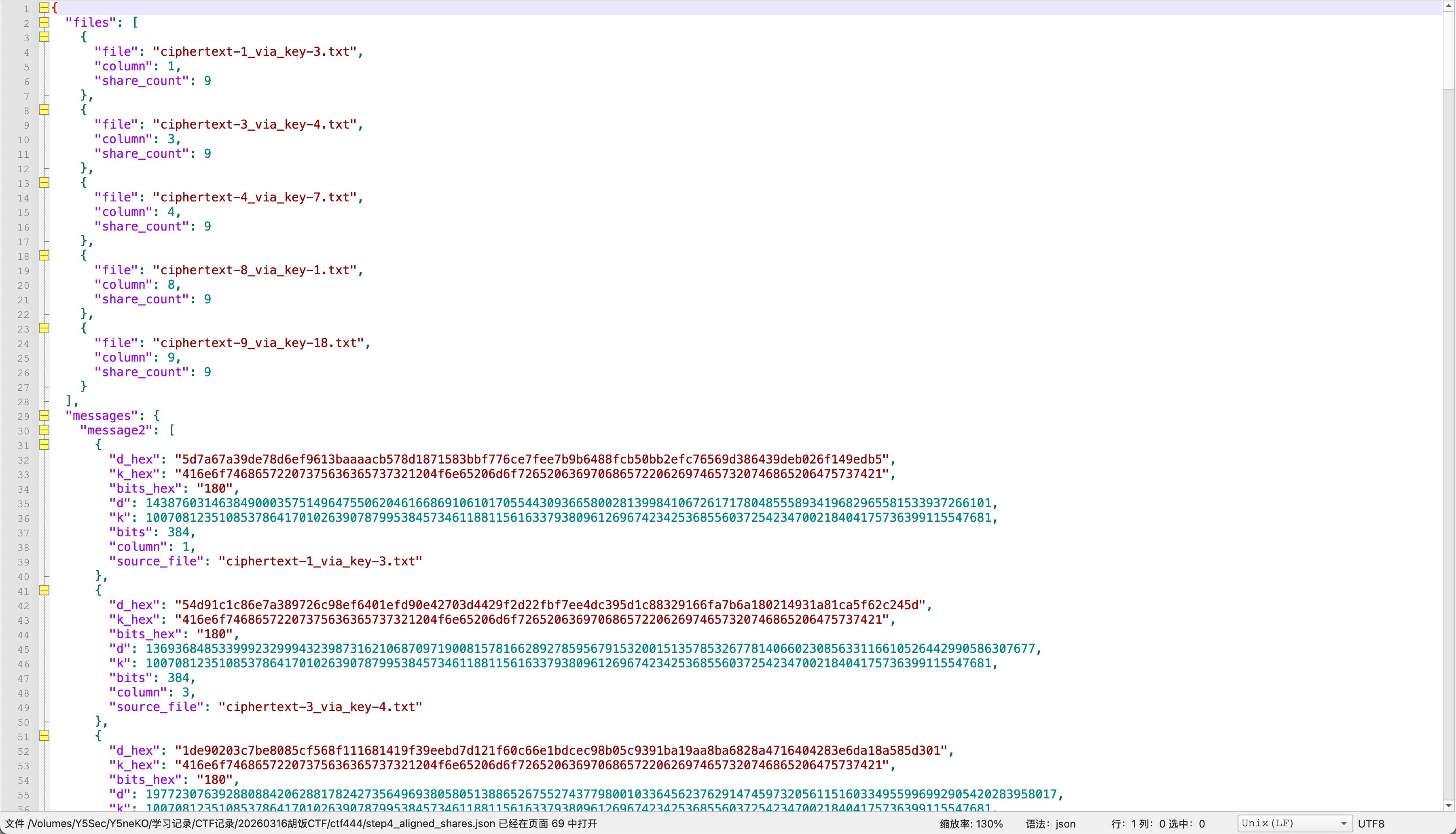Collapse the root object fold marker on line 1
The image size is (1456, 834).
pyautogui.click(x=44, y=8)
